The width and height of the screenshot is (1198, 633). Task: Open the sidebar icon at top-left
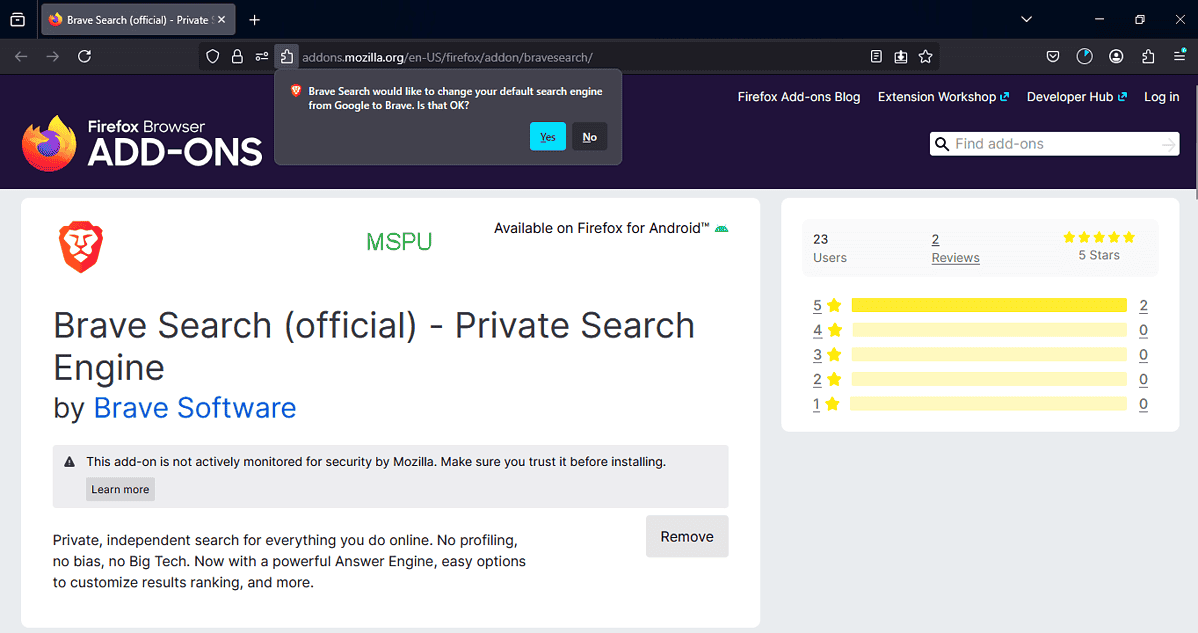point(17,19)
